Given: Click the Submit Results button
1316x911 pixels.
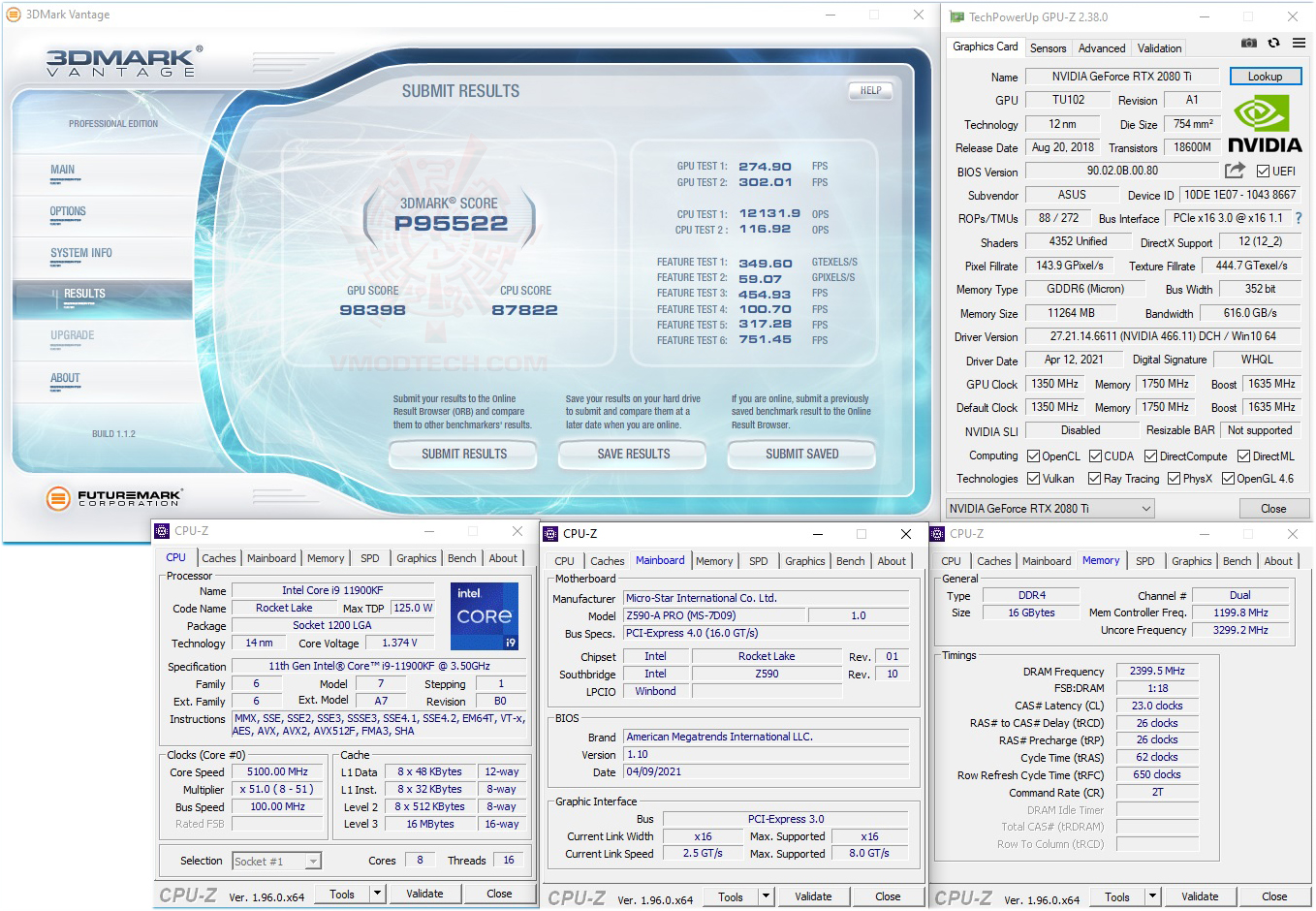Looking at the screenshot, I should point(464,454).
